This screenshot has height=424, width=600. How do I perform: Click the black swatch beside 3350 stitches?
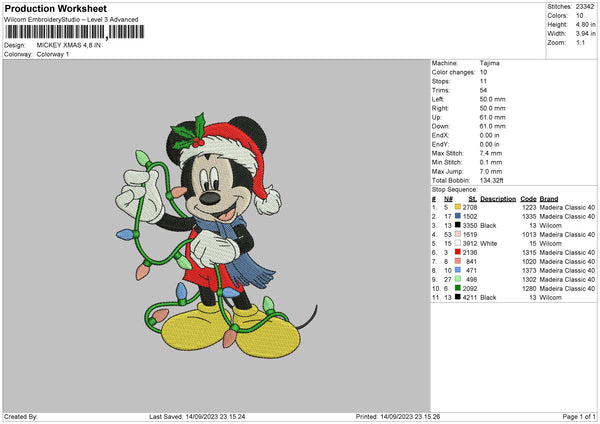click(457, 225)
